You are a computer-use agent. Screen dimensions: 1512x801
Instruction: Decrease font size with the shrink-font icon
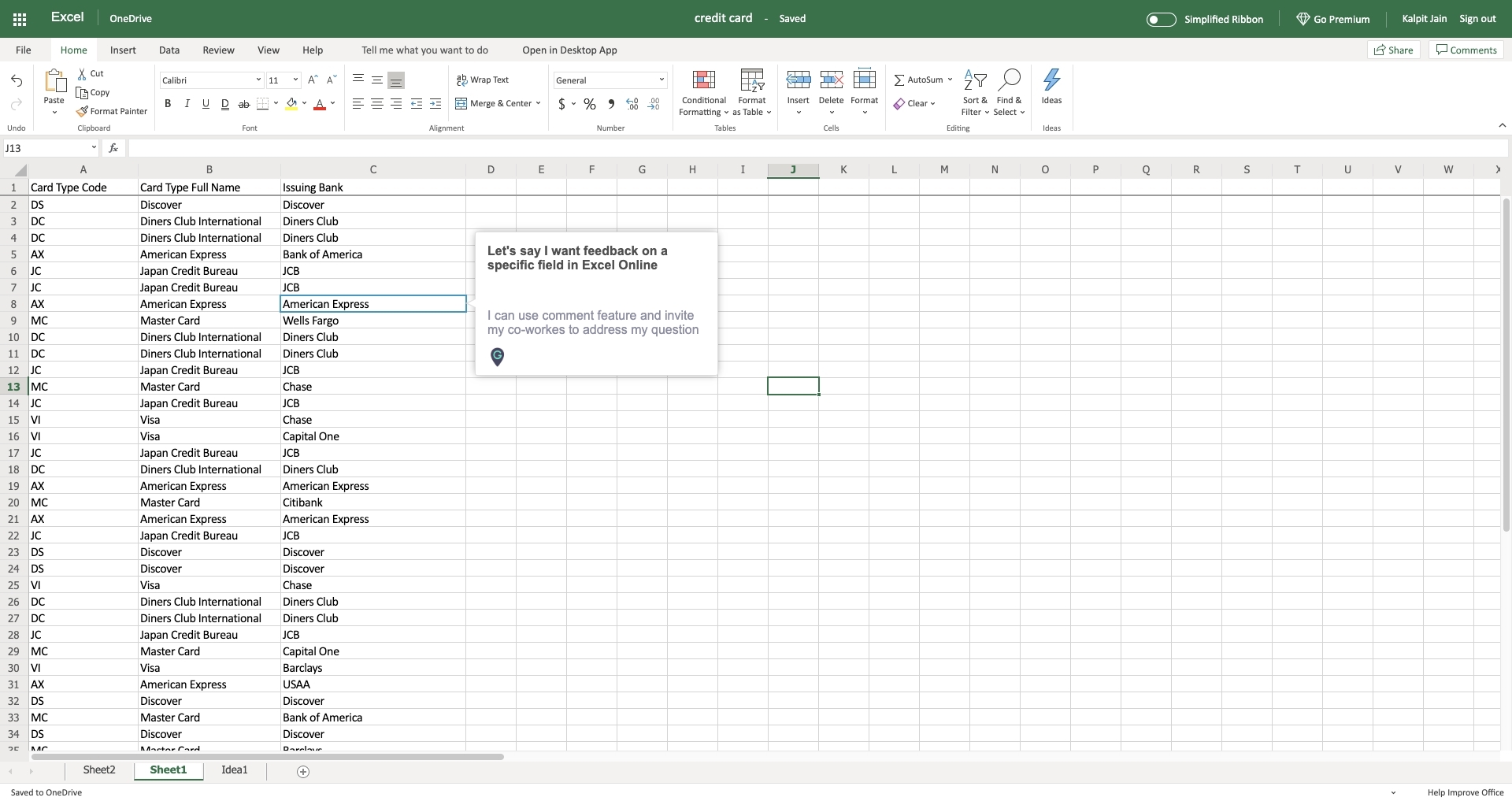tap(332, 80)
